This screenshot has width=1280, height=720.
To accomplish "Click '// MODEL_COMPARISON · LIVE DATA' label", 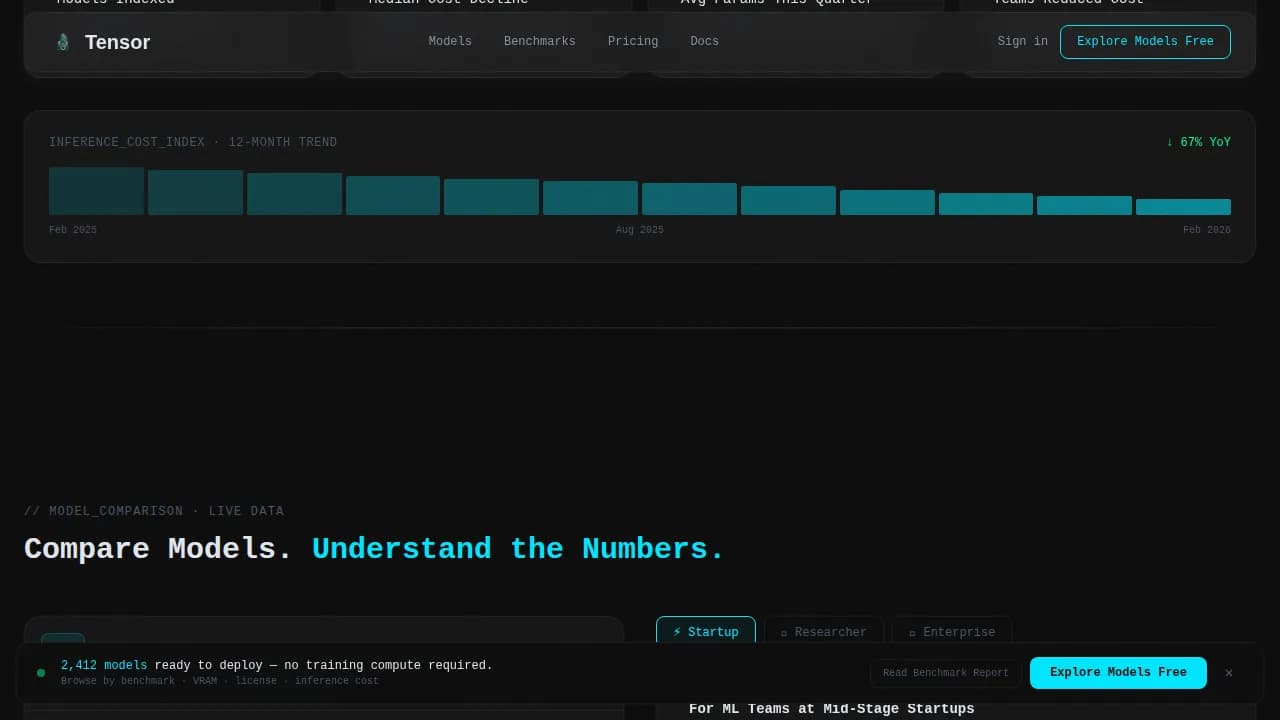I will pos(154,511).
